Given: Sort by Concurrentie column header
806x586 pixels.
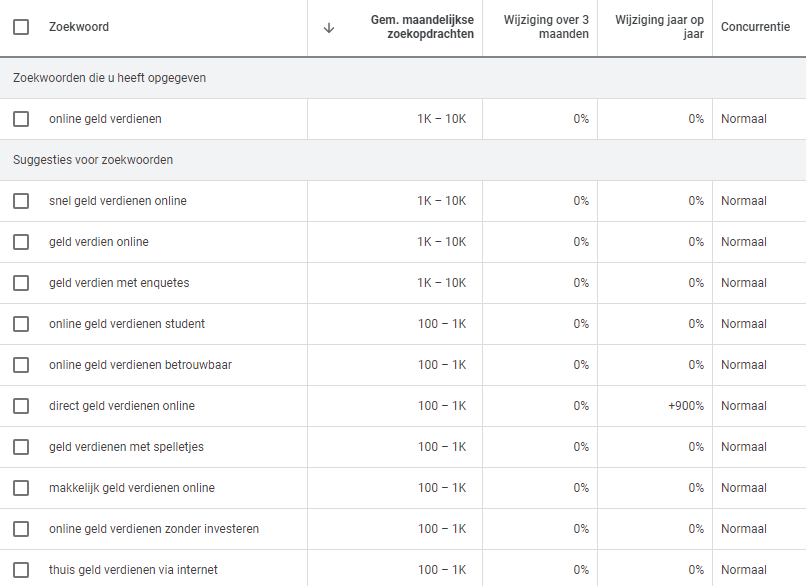Looking at the screenshot, I should 755,27.
